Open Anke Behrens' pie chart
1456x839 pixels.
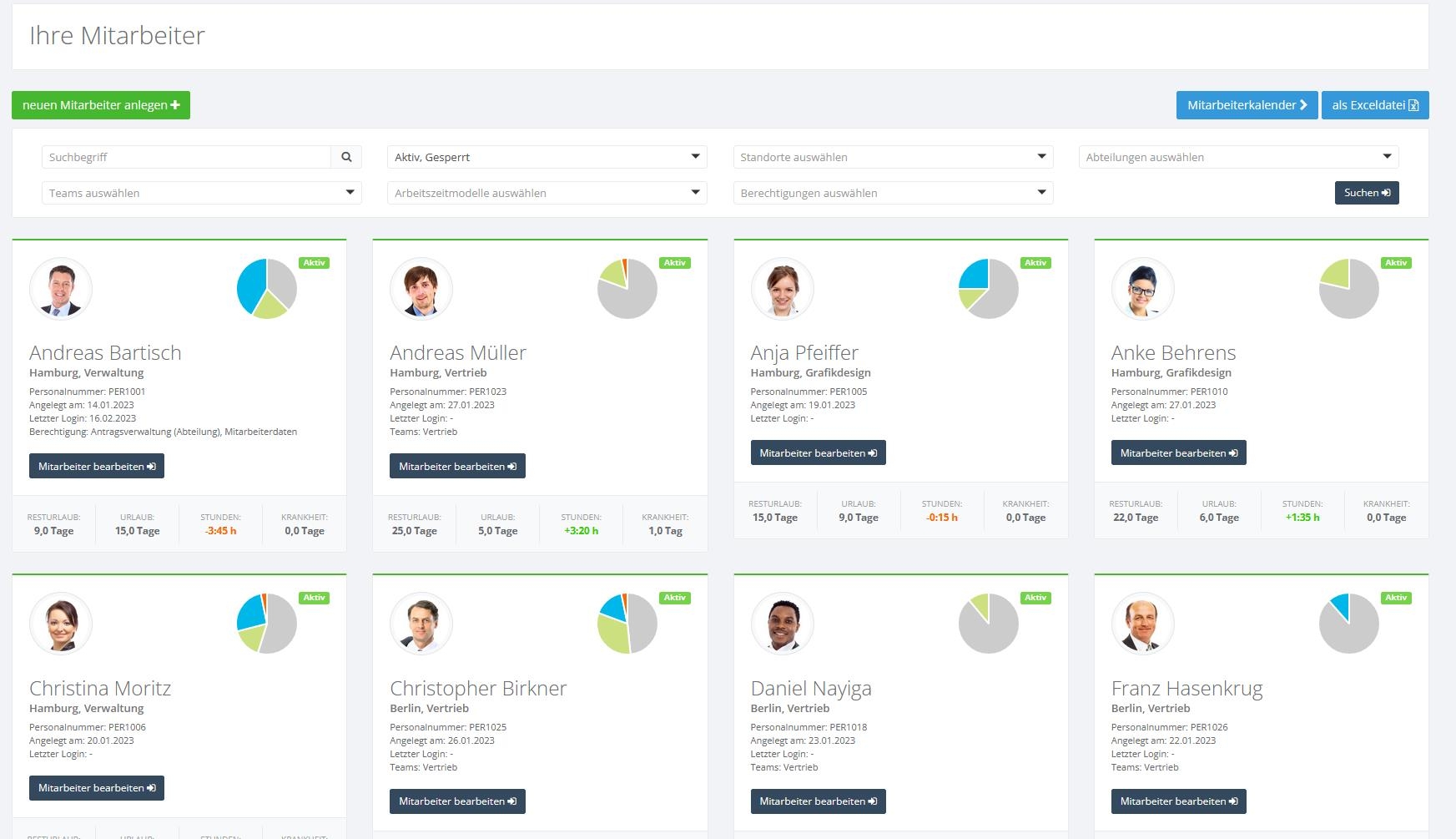1349,289
